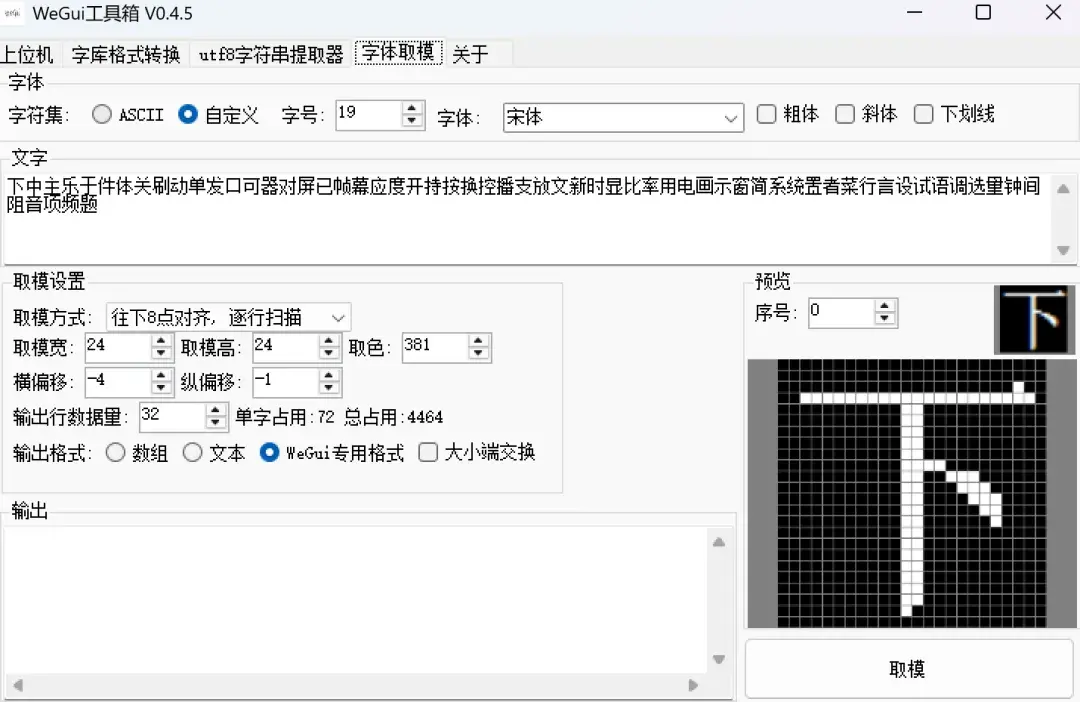Increase the 取色 color threshold value
This screenshot has height=702, width=1080.
click(478, 342)
